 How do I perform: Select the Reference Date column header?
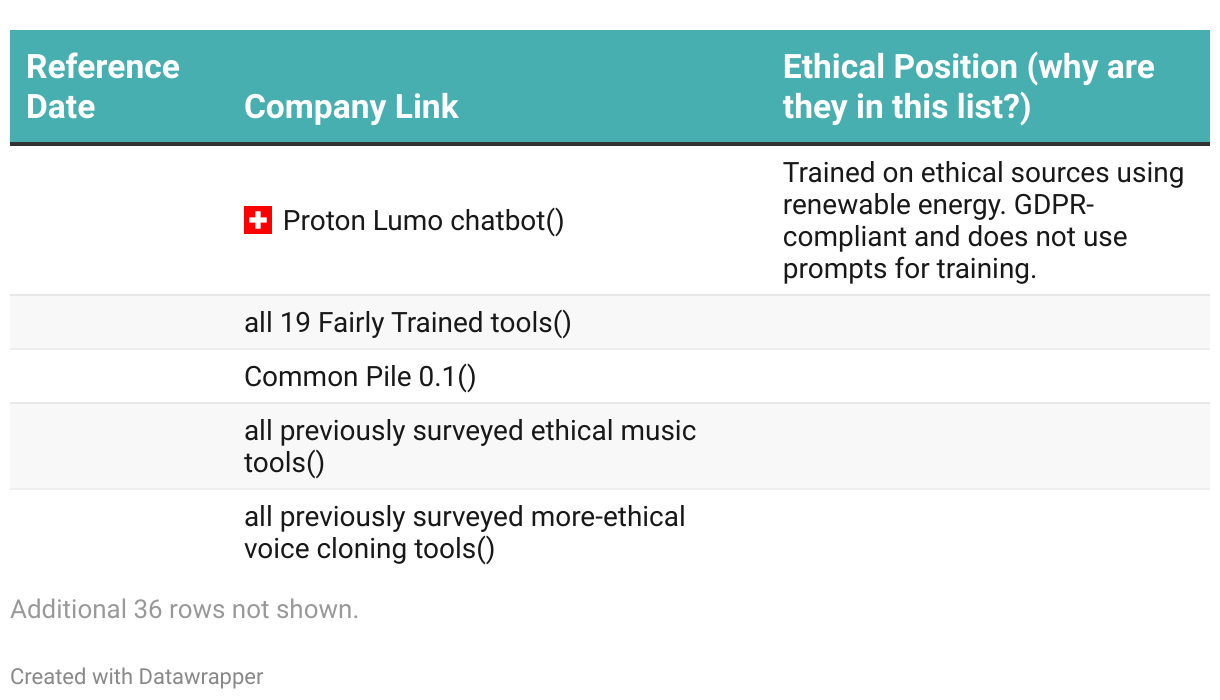(103, 87)
